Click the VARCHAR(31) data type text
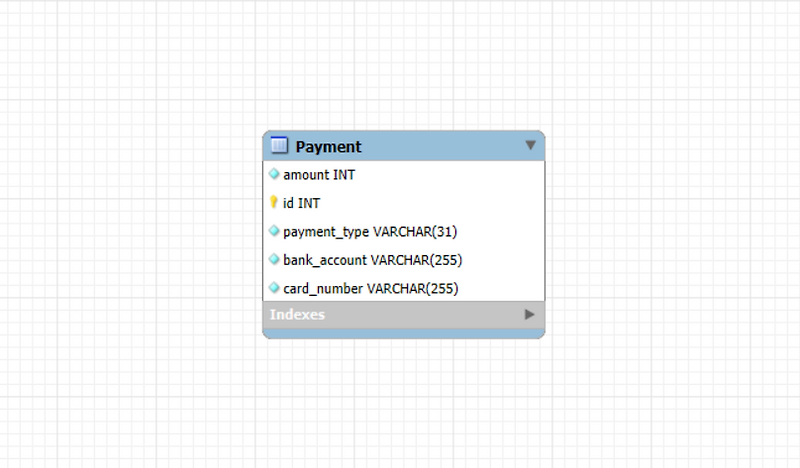 [x=415, y=232]
